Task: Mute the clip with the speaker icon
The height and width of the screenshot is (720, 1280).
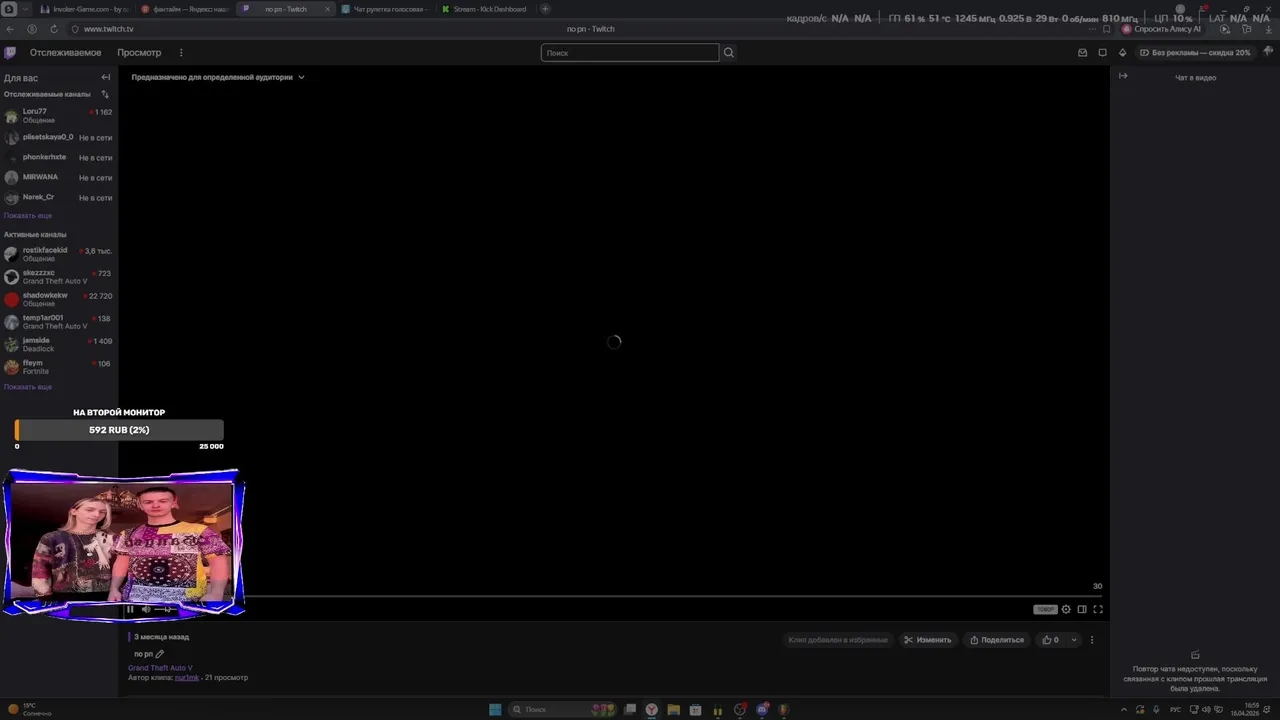Action: point(146,609)
